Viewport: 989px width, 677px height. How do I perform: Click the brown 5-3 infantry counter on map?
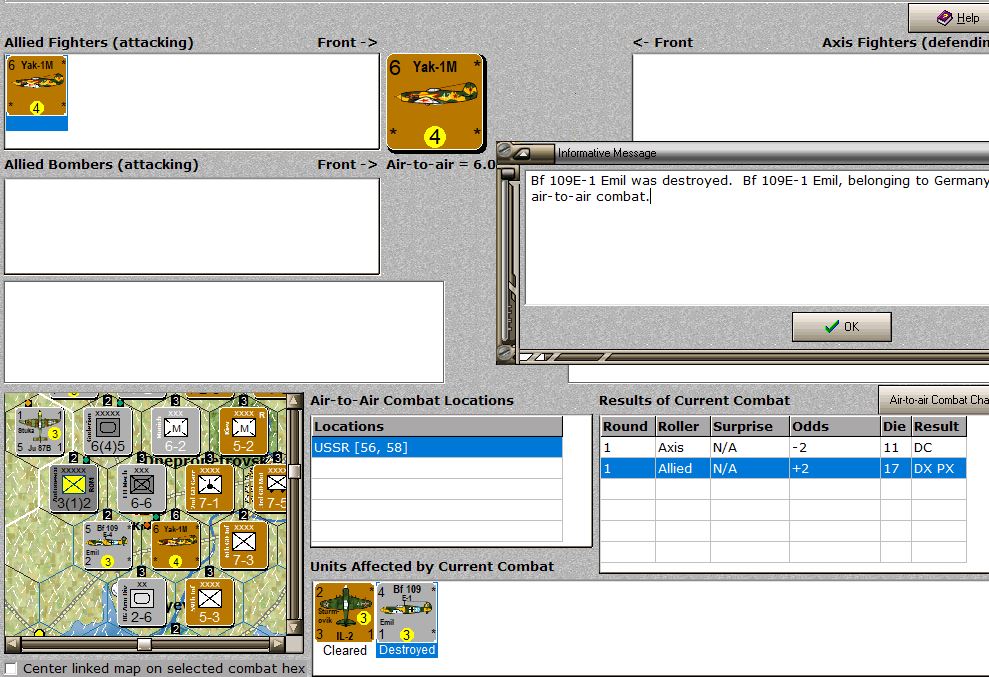click(x=210, y=603)
